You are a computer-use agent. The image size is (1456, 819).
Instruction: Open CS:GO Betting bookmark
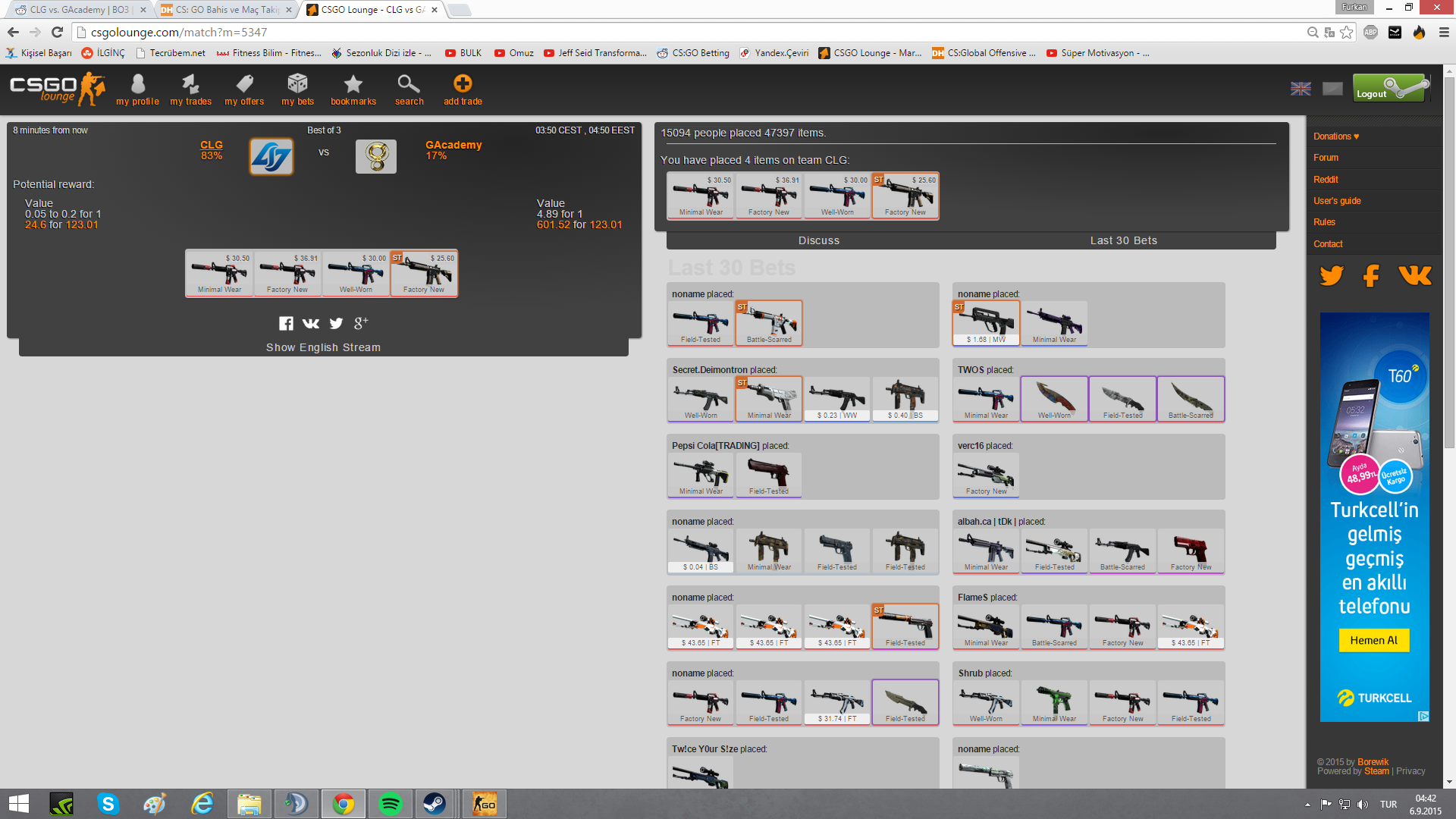coord(693,53)
